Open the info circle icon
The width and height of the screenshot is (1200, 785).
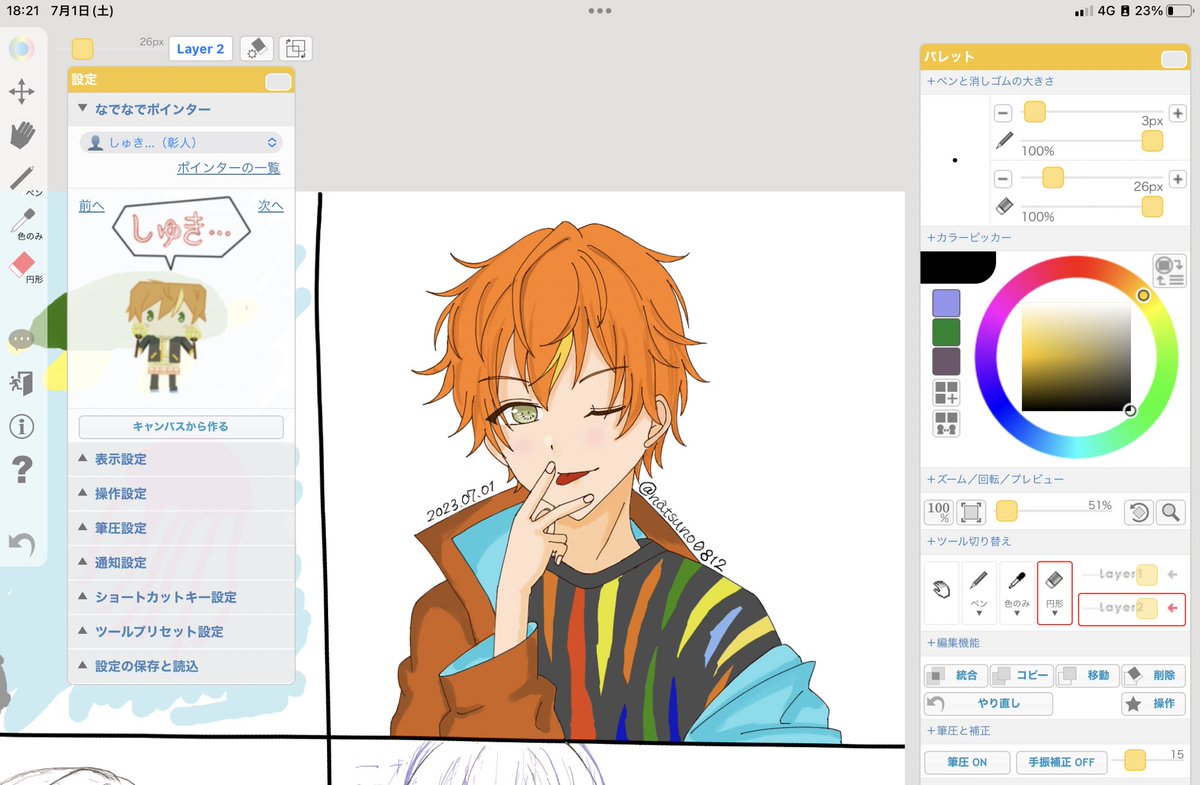point(21,426)
